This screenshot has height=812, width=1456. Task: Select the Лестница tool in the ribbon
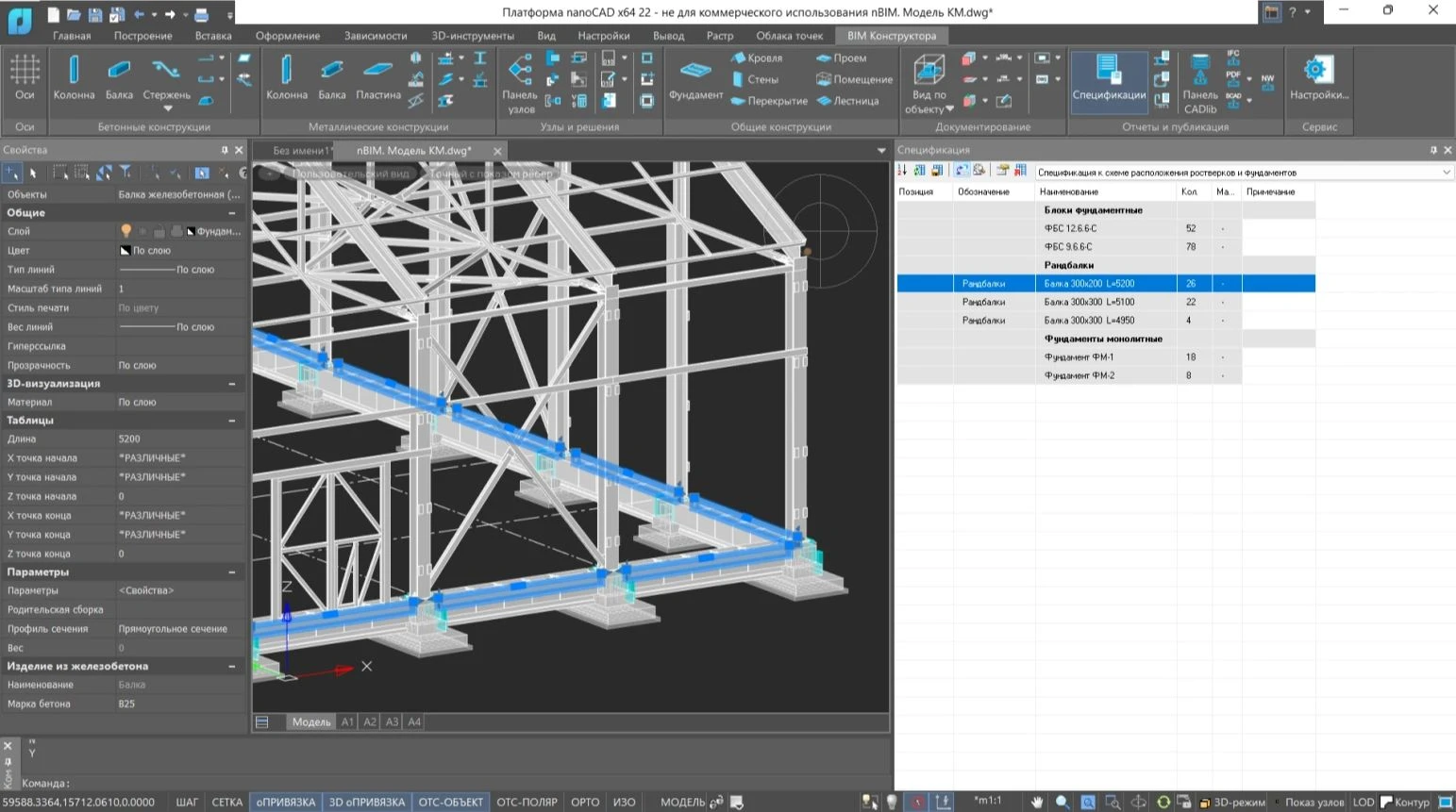[847, 101]
